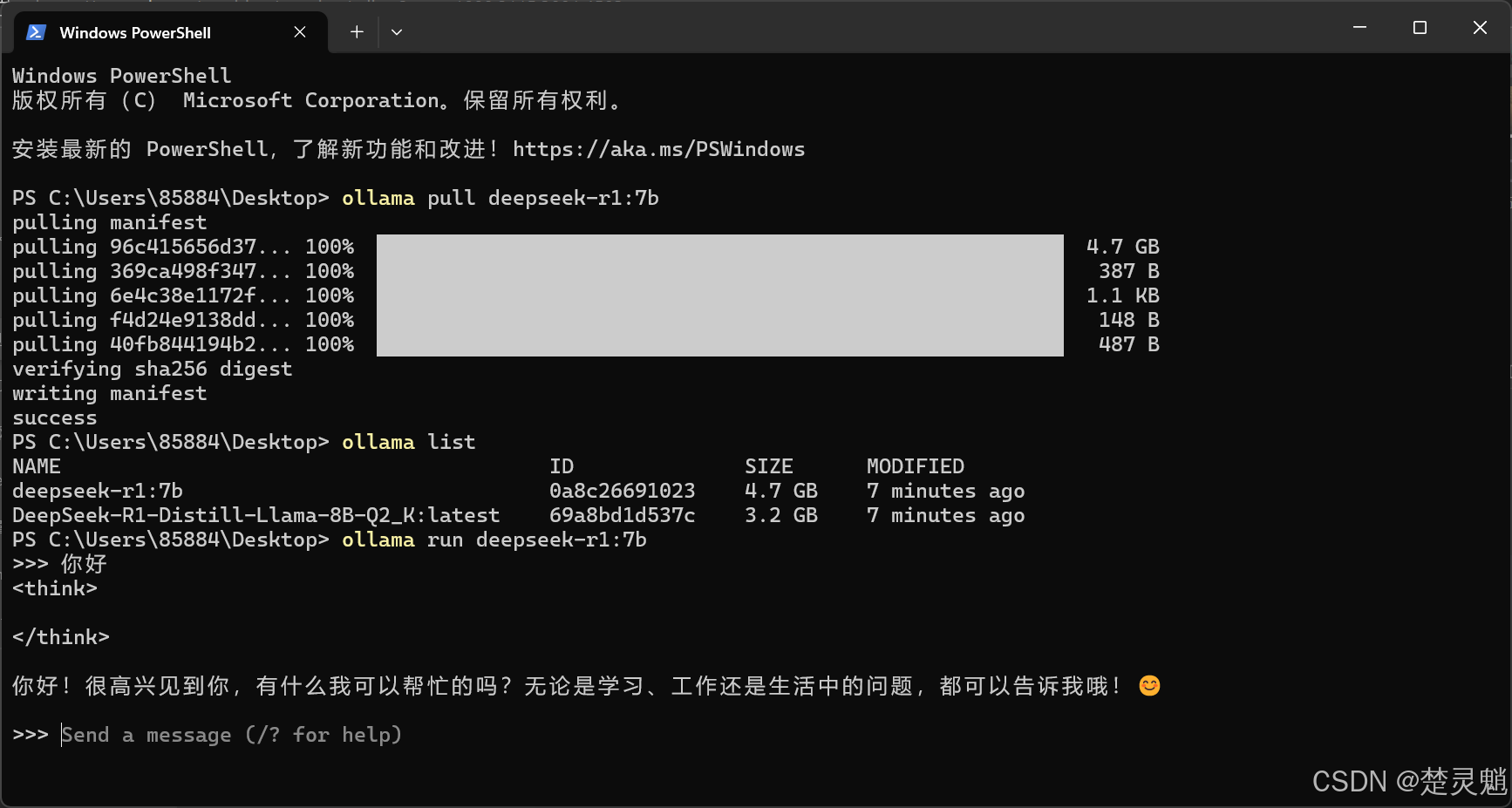Click the ID column header
This screenshot has width=1512, height=808.
(x=562, y=466)
